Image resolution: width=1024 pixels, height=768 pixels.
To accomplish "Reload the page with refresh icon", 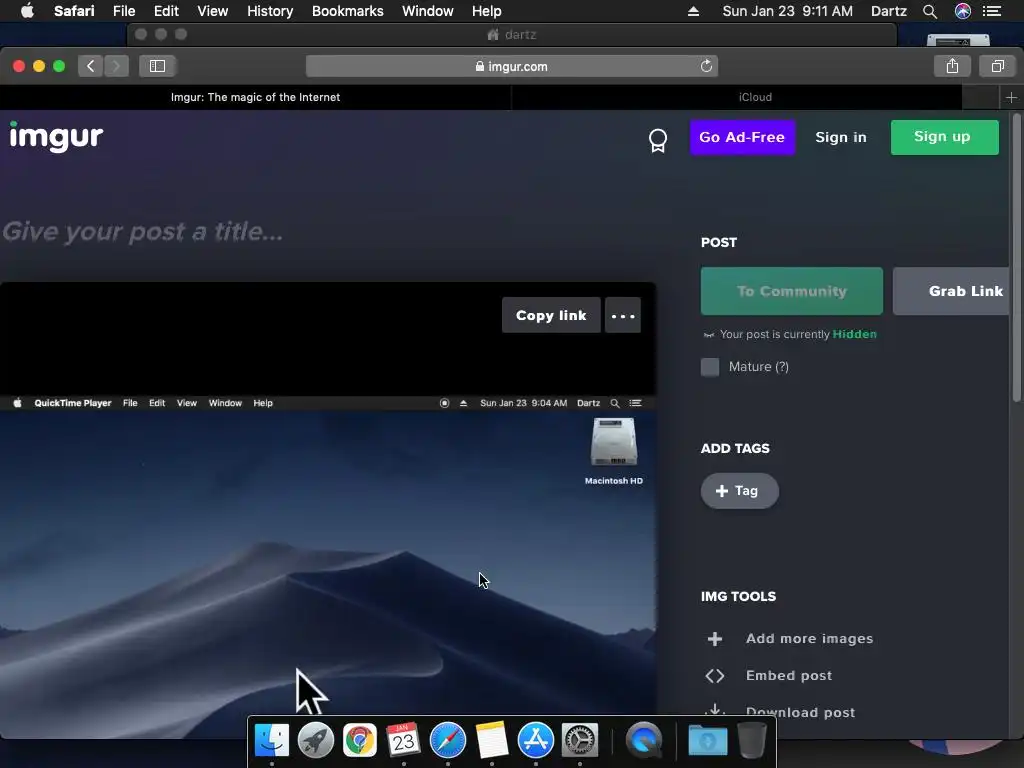I will (x=706, y=66).
